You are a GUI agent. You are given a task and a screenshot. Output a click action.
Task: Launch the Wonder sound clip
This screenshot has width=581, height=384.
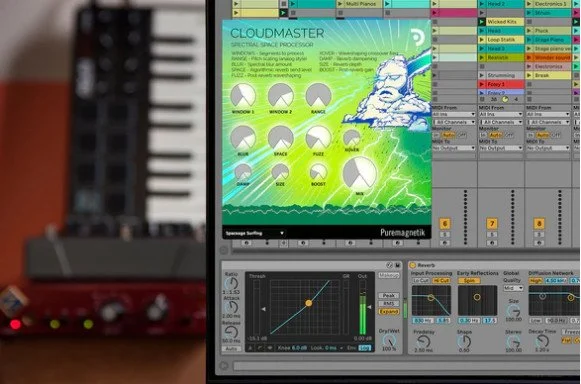(x=529, y=57)
